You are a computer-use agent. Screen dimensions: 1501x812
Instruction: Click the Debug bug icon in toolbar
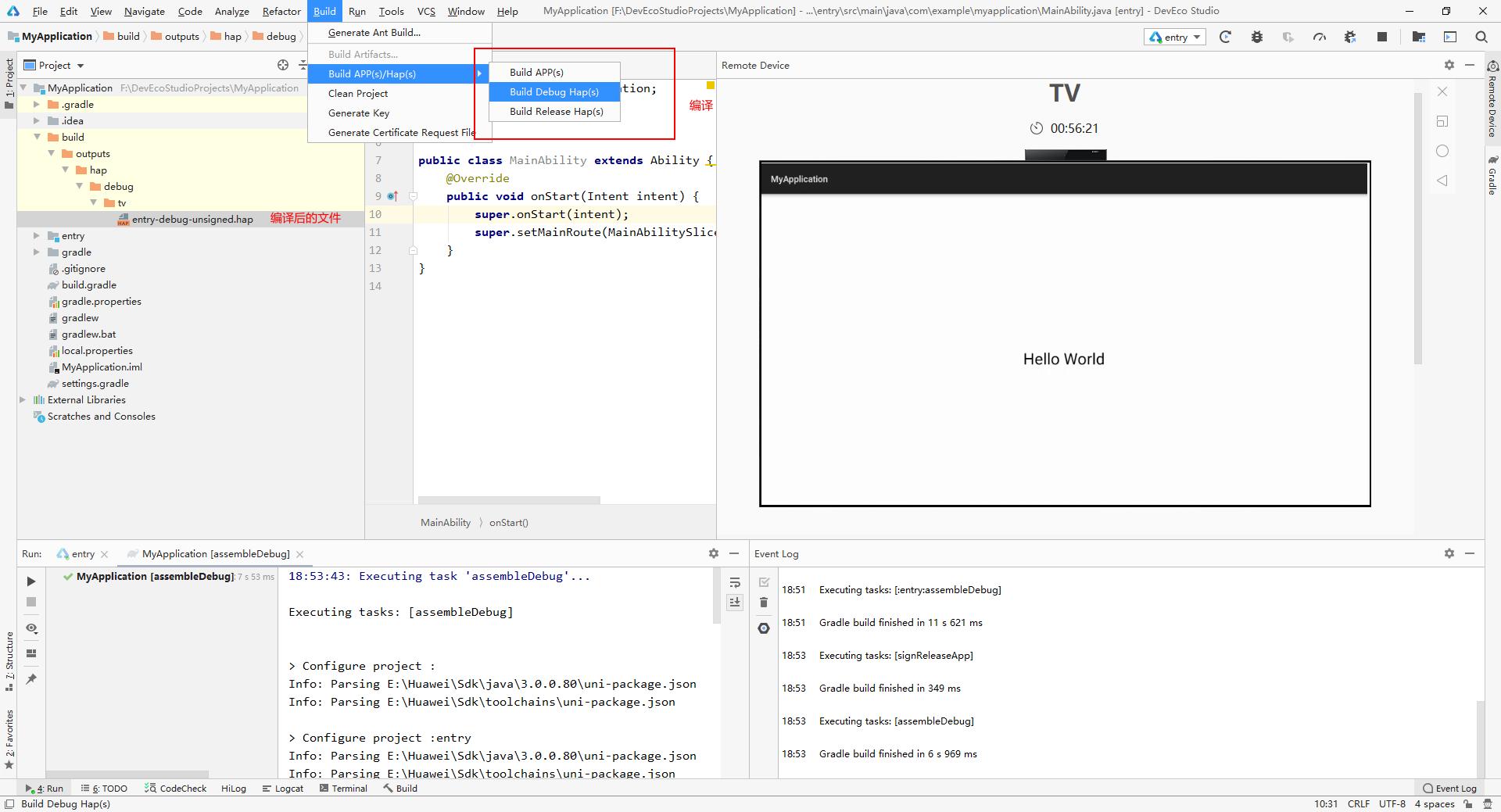point(1257,37)
